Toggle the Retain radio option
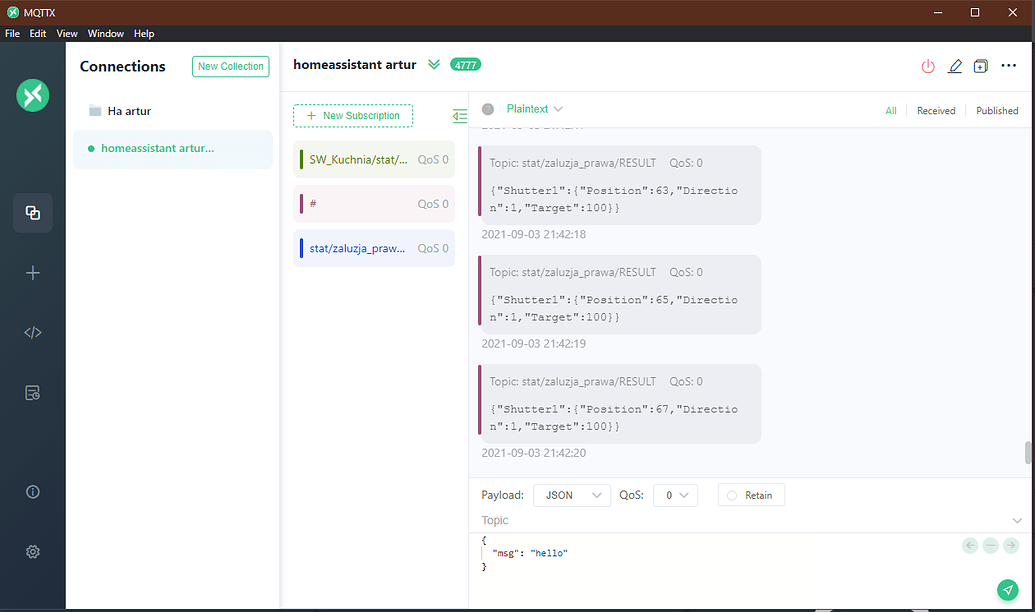The width and height of the screenshot is (1035, 612). point(751,495)
